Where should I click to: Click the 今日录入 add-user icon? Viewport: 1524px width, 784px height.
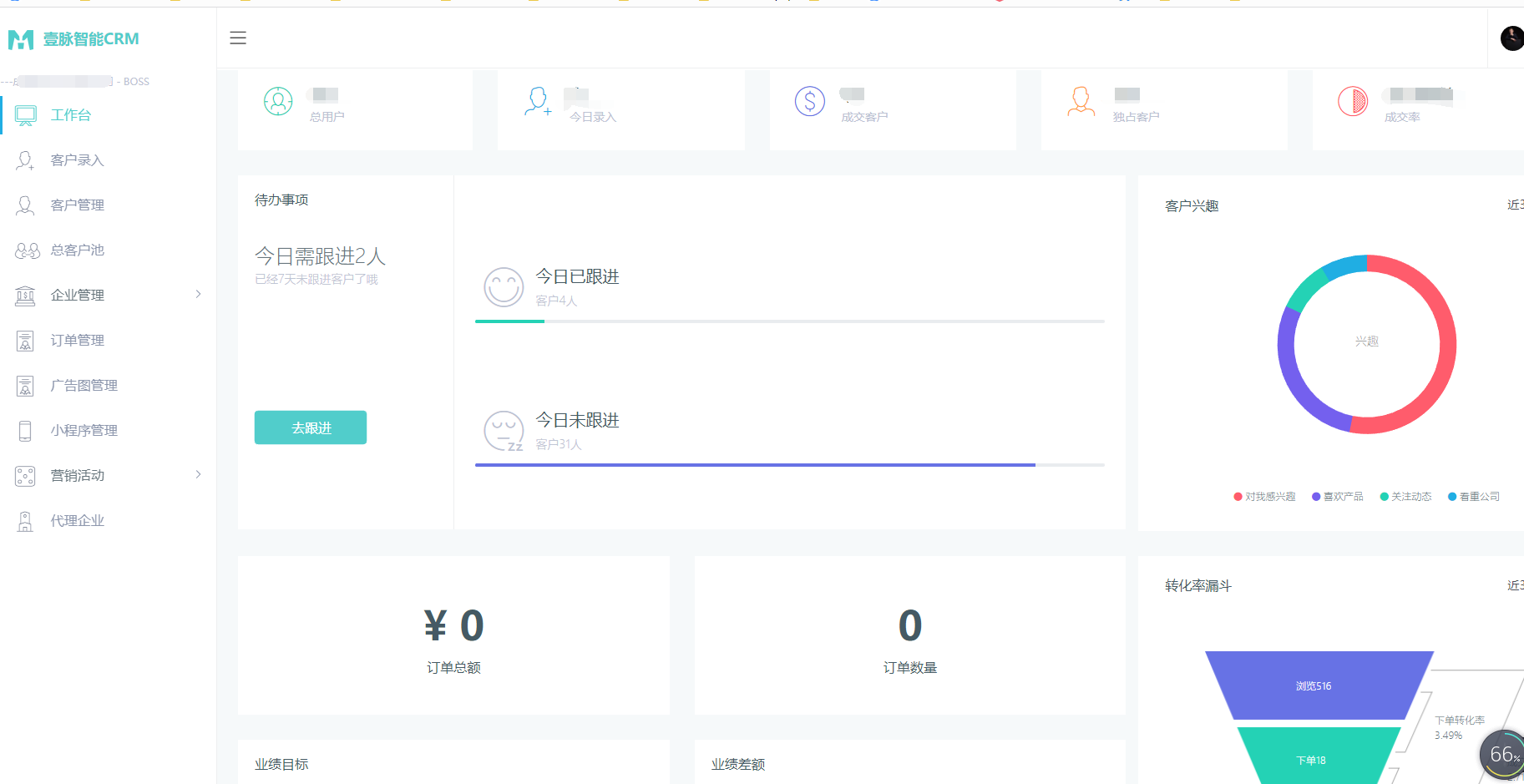tap(538, 101)
